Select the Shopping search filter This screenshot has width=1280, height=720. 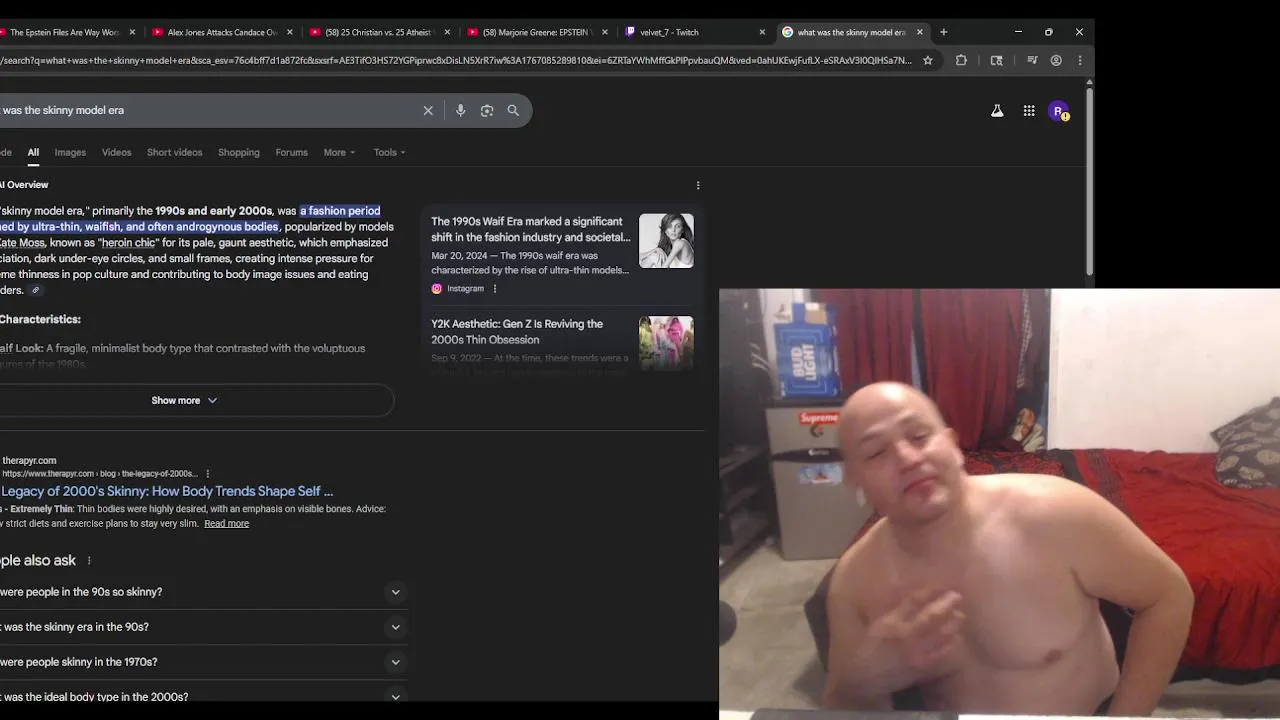click(x=239, y=153)
